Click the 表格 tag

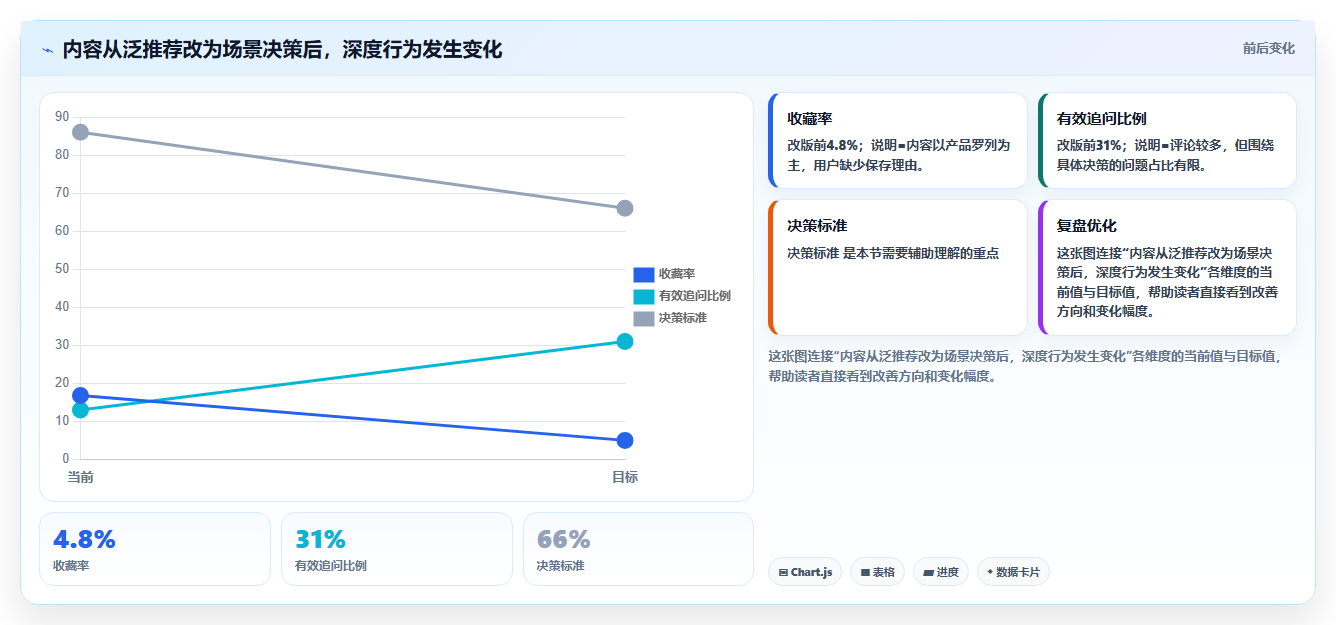[878, 572]
